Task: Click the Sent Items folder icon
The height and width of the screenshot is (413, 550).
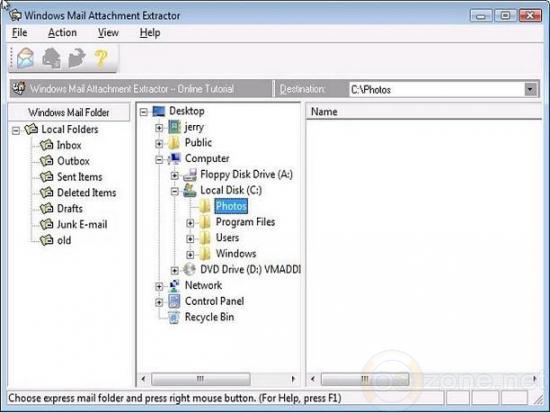Action: click(46, 176)
